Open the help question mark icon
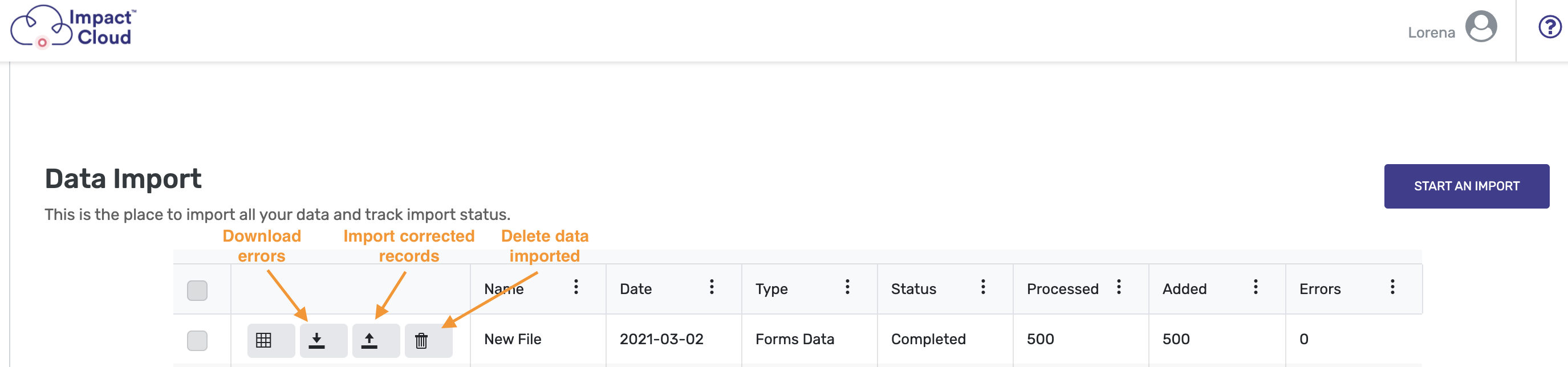Screen dimensions: 1568x367 tap(1549, 27)
